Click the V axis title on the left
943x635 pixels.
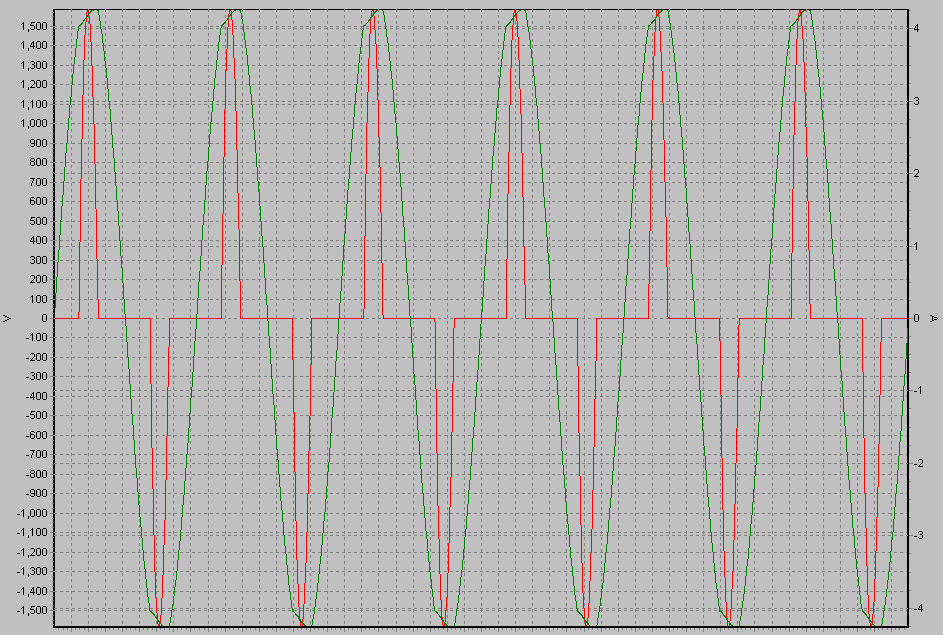click(7, 318)
